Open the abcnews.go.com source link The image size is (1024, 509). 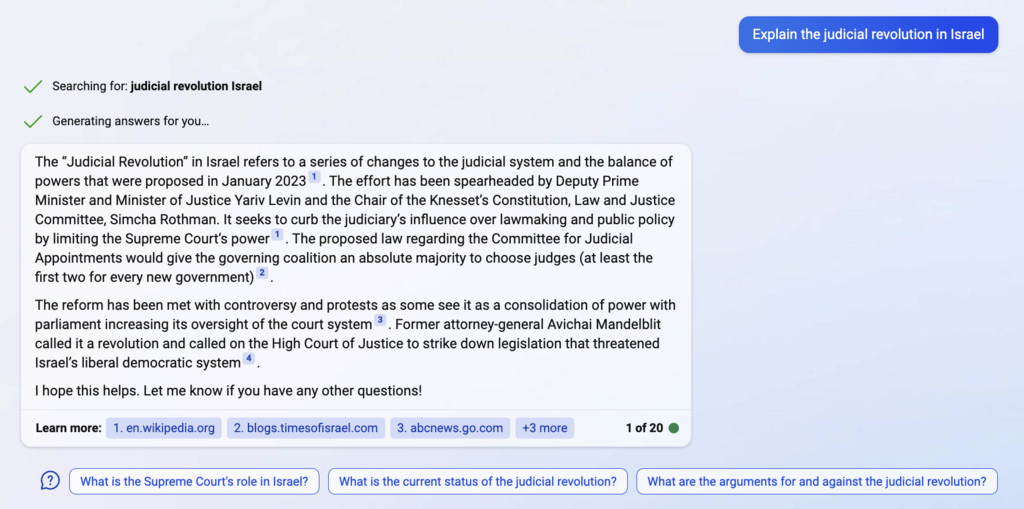pyautogui.click(x=450, y=428)
